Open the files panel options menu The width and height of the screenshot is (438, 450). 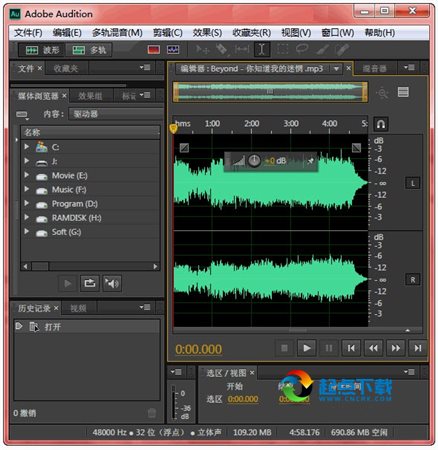[x=145, y=68]
